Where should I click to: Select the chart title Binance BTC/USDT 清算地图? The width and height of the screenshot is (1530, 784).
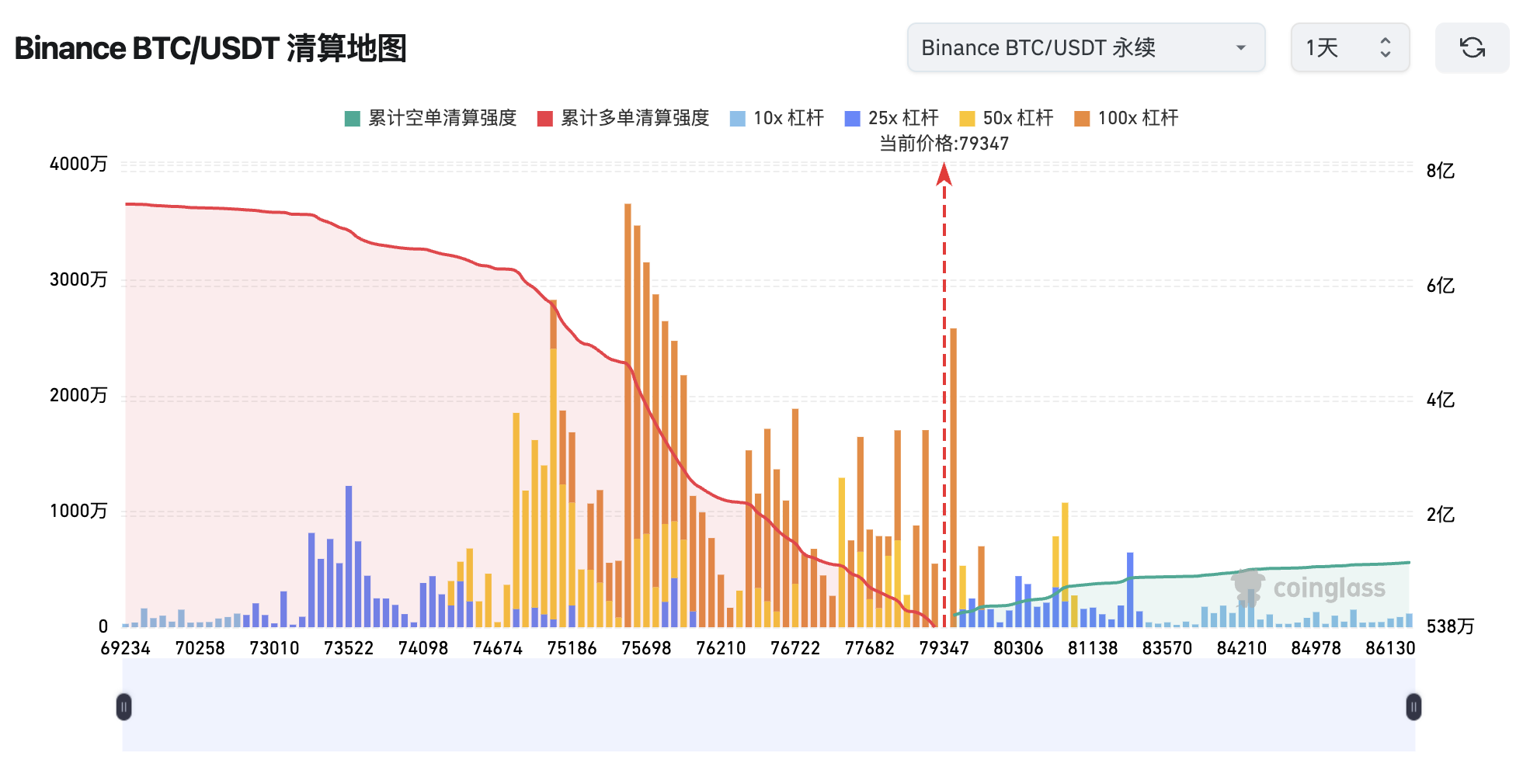tap(212, 47)
